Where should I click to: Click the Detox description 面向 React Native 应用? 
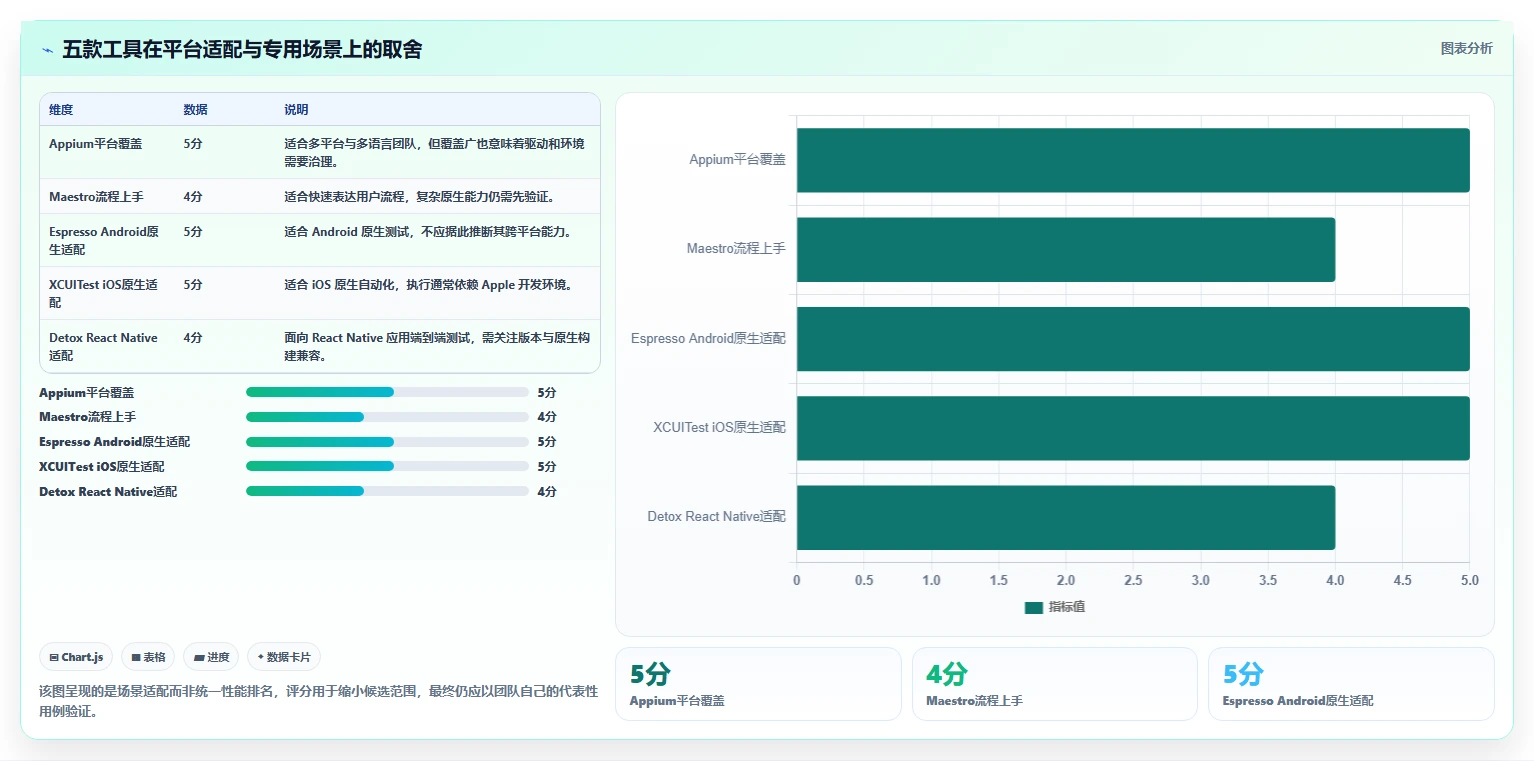click(x=436, y=346)
